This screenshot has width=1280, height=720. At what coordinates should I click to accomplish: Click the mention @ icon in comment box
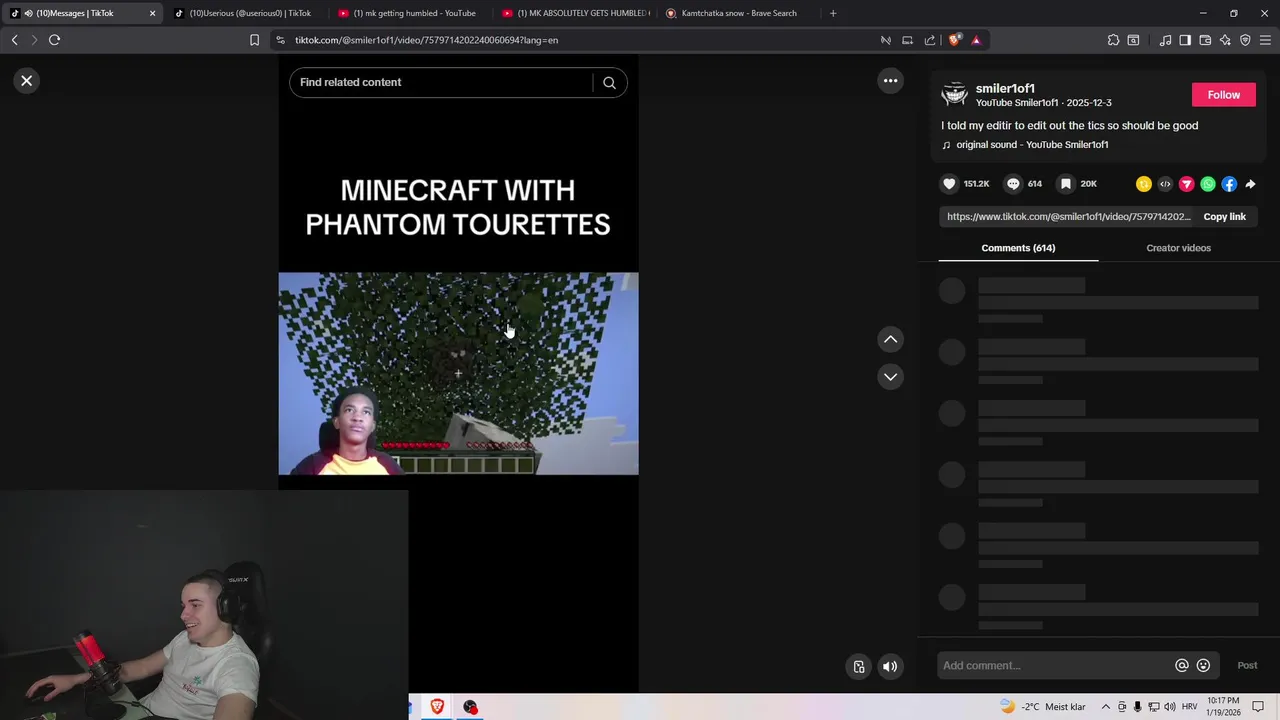point(1182,666)
